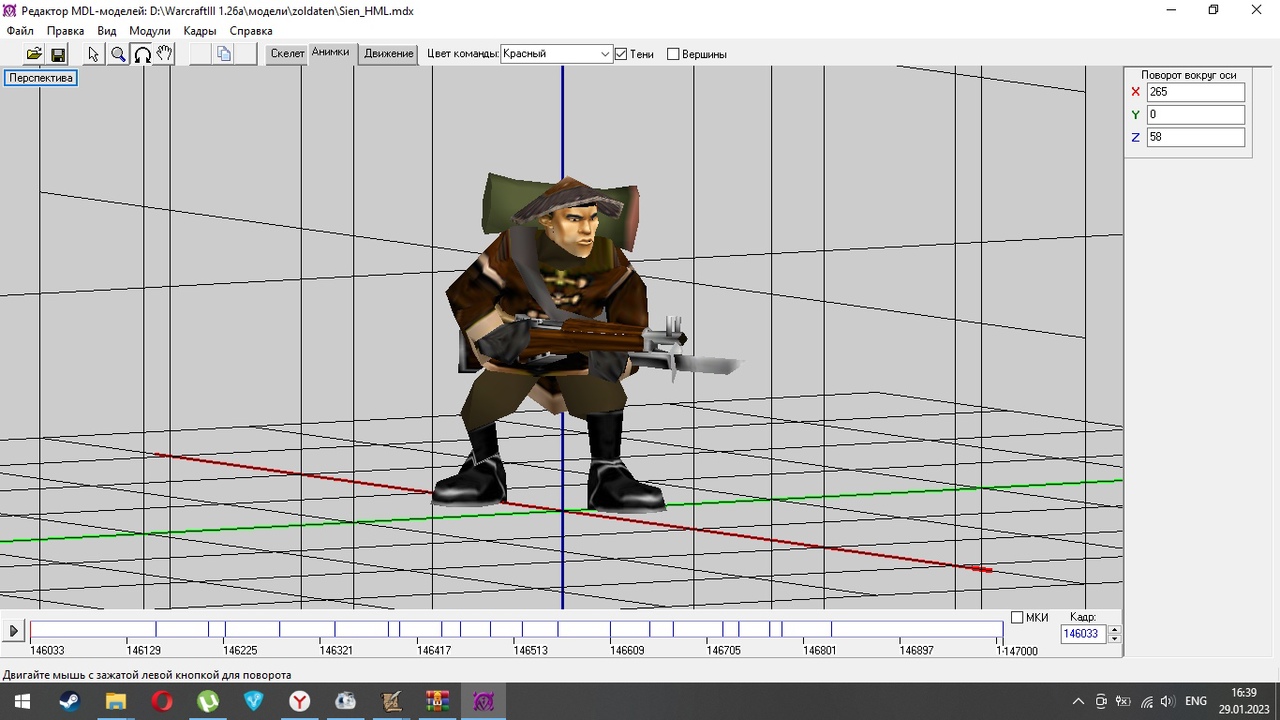Click the 146801 timeline label

click(820, 651)
